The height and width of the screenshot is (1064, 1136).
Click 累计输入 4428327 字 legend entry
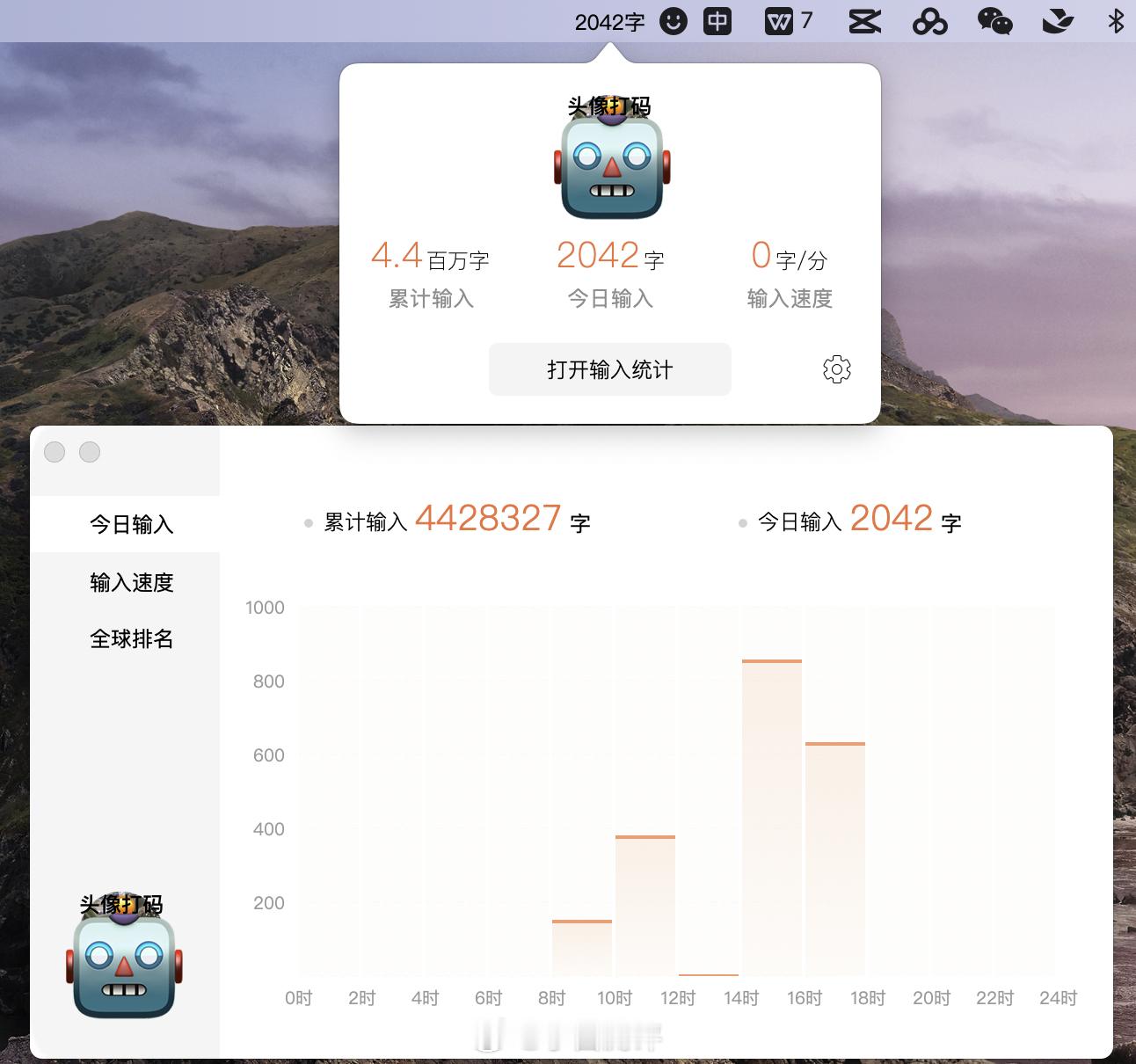click(448, 520)
